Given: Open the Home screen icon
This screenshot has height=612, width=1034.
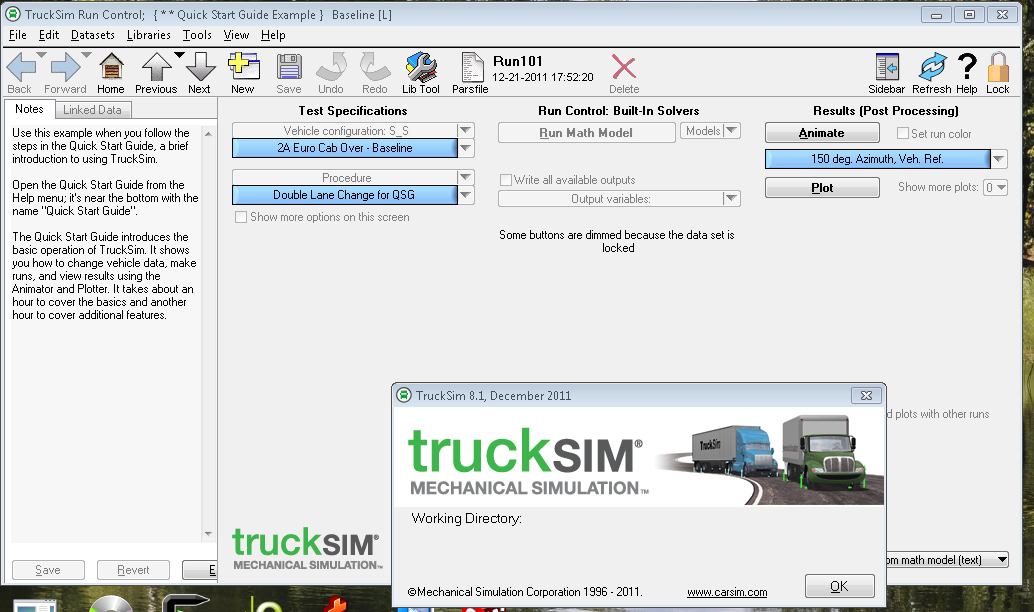Looking at the screenshot, I should pyautogui.click(x=111, y=67).
